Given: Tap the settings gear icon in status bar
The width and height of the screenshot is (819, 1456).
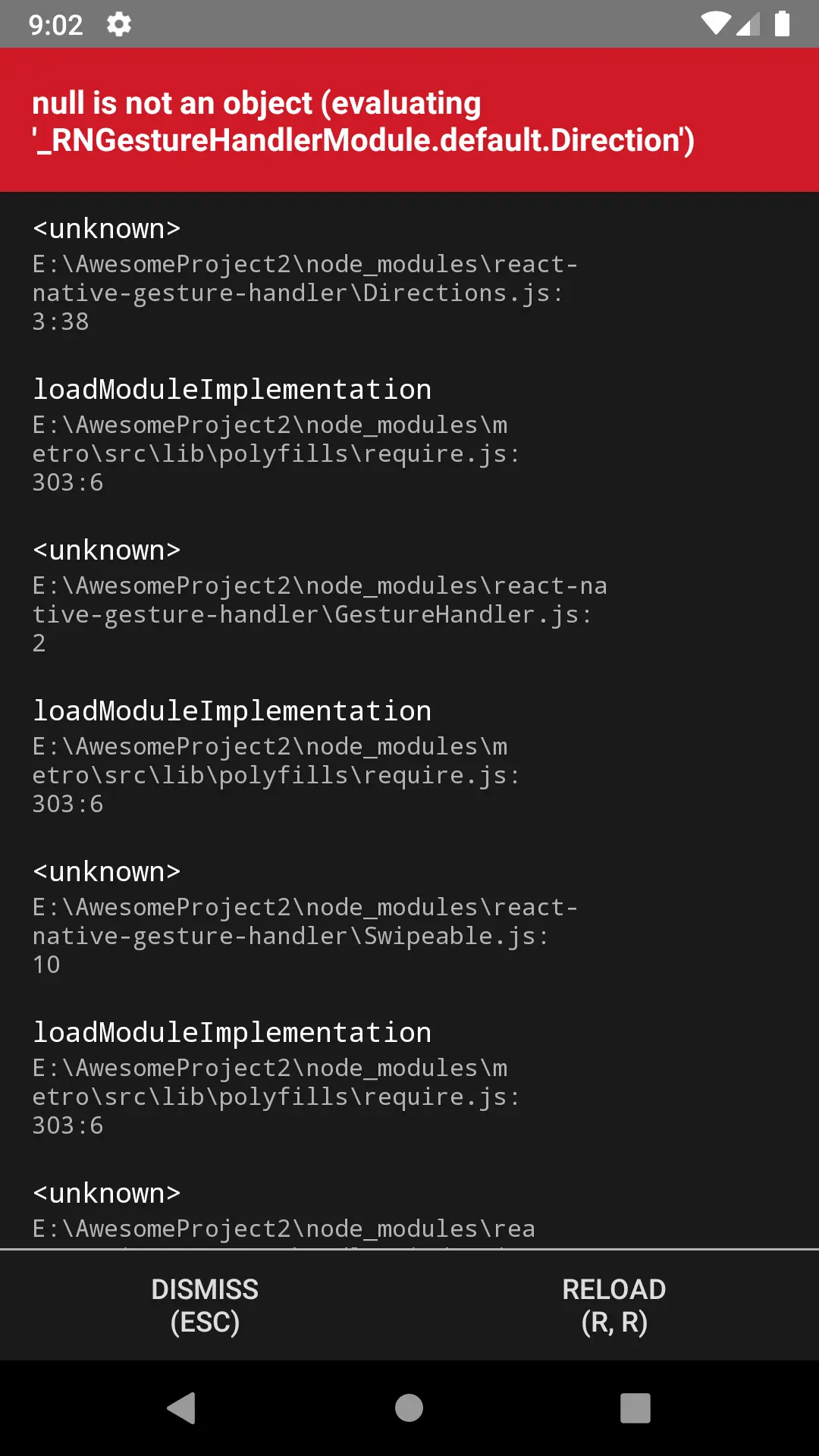Looking at the screenshot, I should click(118, 25).
